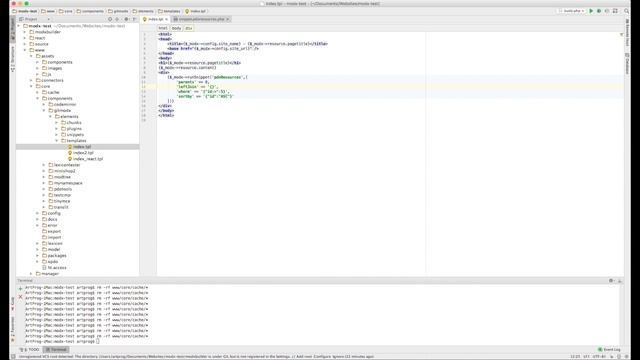Open Project panel settings gear
This screenshot has width=640, height=360.
point(126,19)
